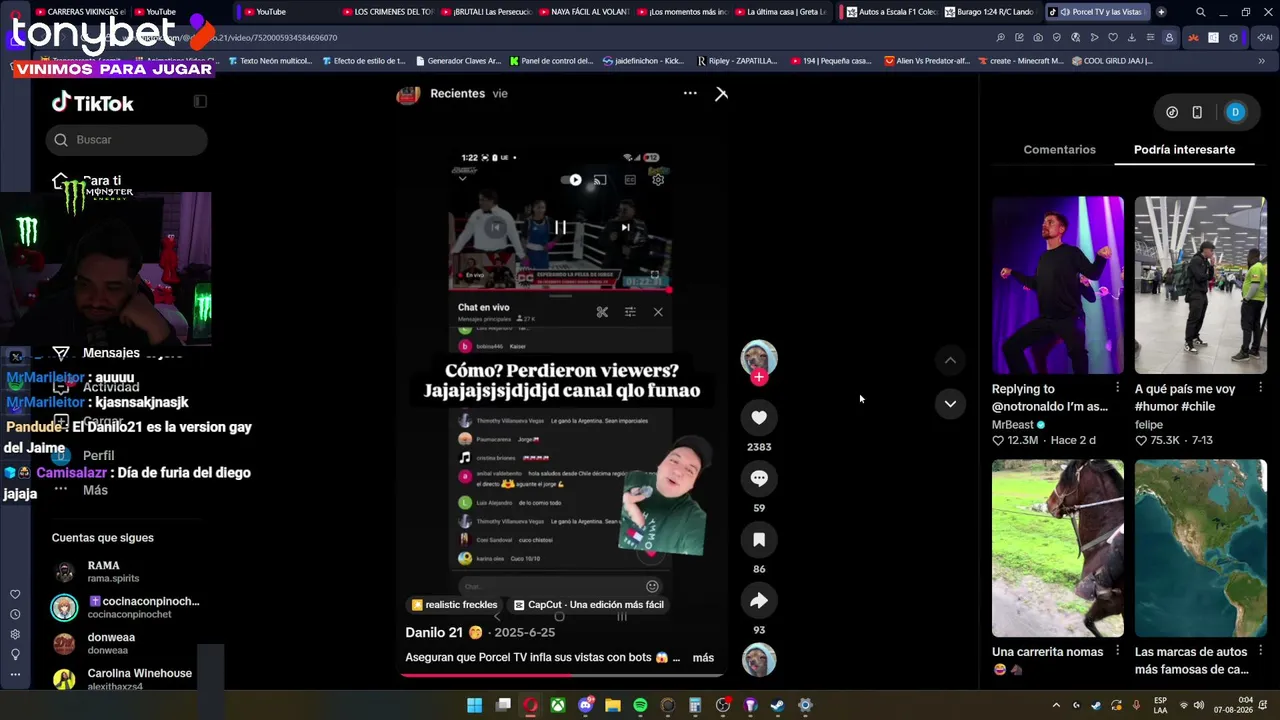Open Más menu in the sidebar

pyautogui.click(x=95, y=490)
